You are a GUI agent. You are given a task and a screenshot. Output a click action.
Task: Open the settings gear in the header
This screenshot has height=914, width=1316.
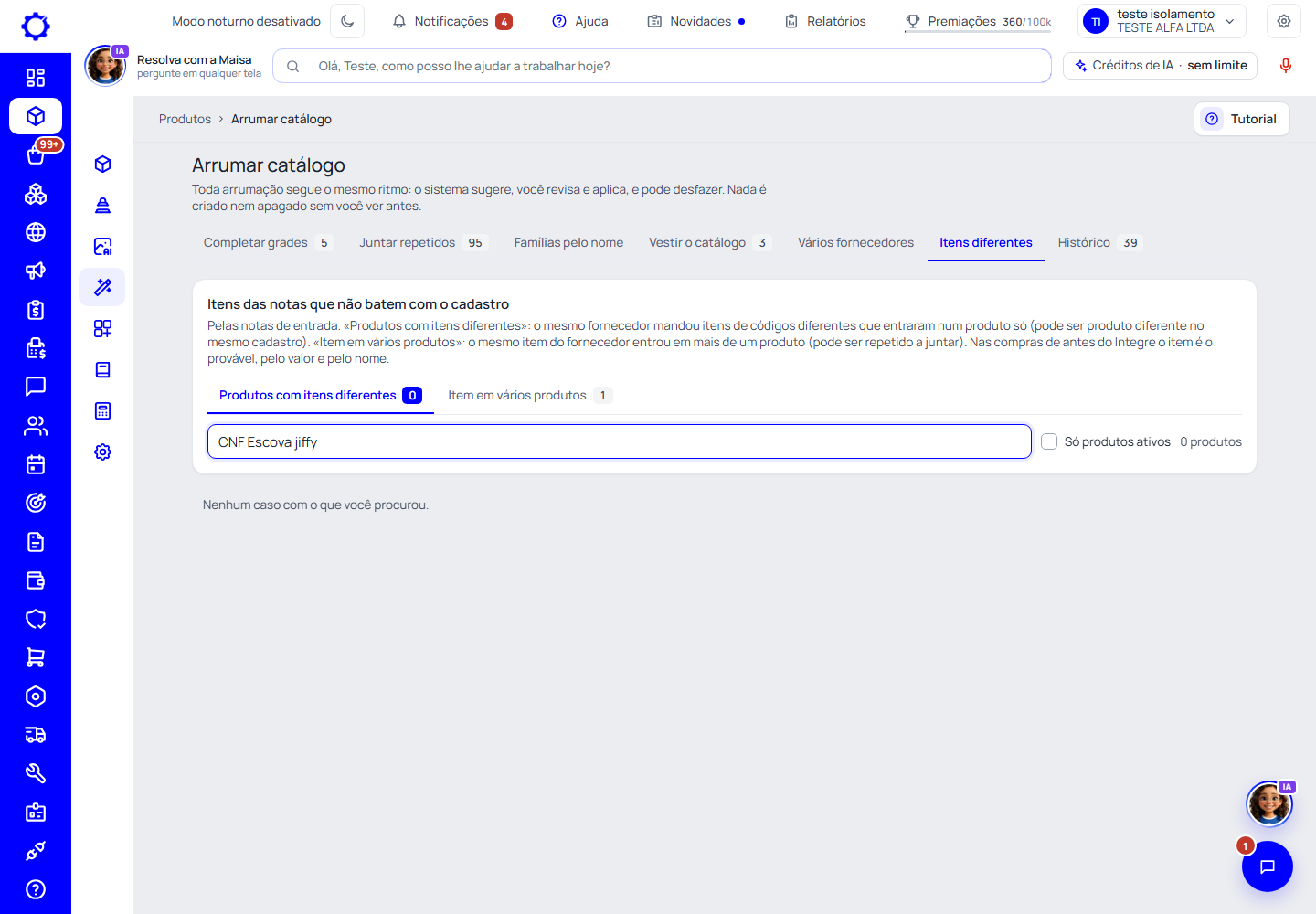tap(1284, 21)
